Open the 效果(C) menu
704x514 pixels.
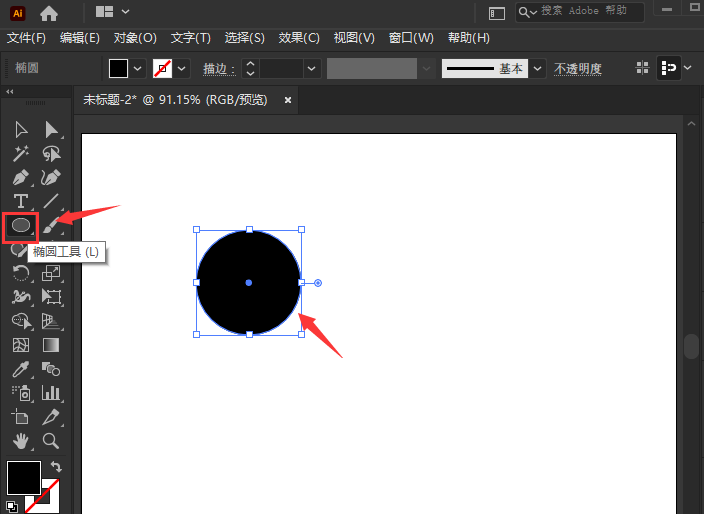click(299, 38)
